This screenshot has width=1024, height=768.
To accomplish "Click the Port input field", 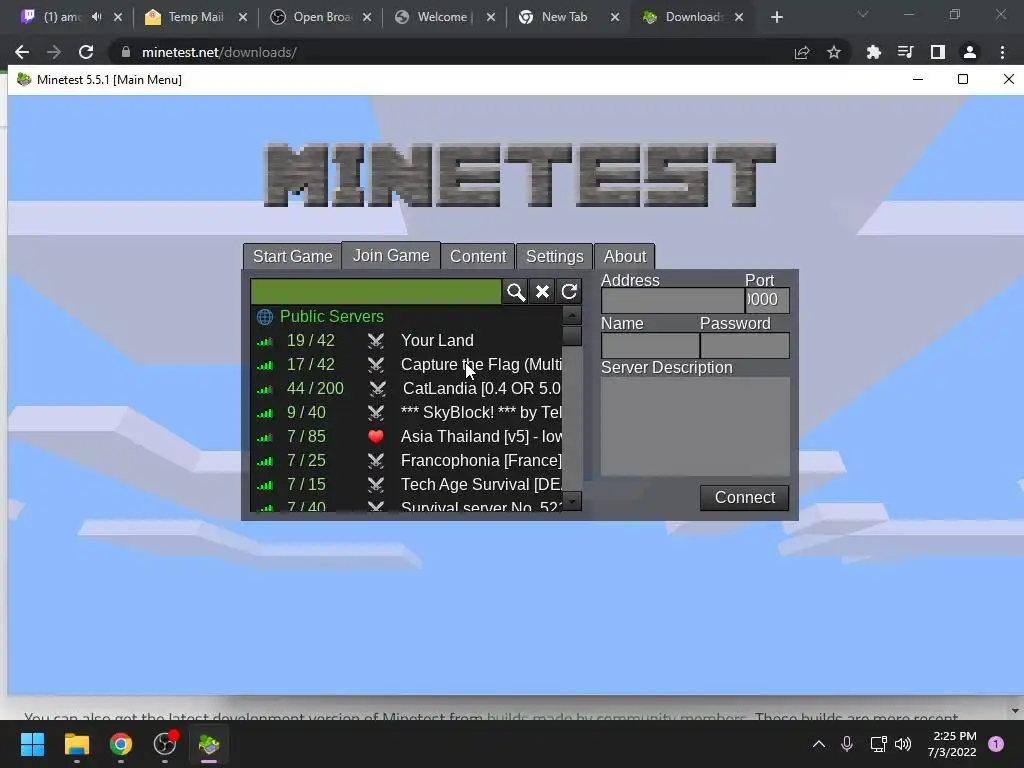I will (x=767, y=300).
